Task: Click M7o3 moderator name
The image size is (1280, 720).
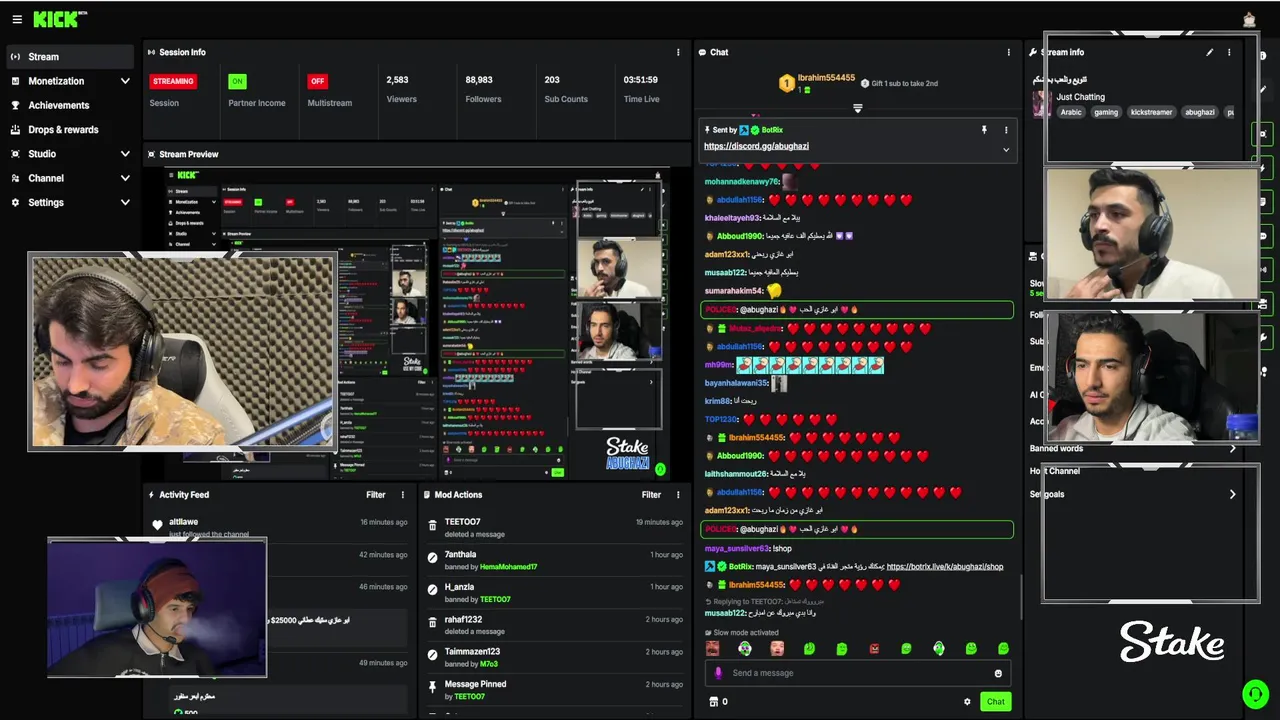Action: click(488, 664)
